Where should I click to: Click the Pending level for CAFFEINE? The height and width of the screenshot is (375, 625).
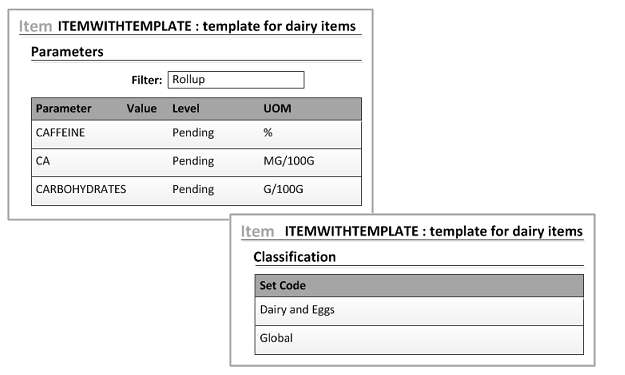point(193,133)
